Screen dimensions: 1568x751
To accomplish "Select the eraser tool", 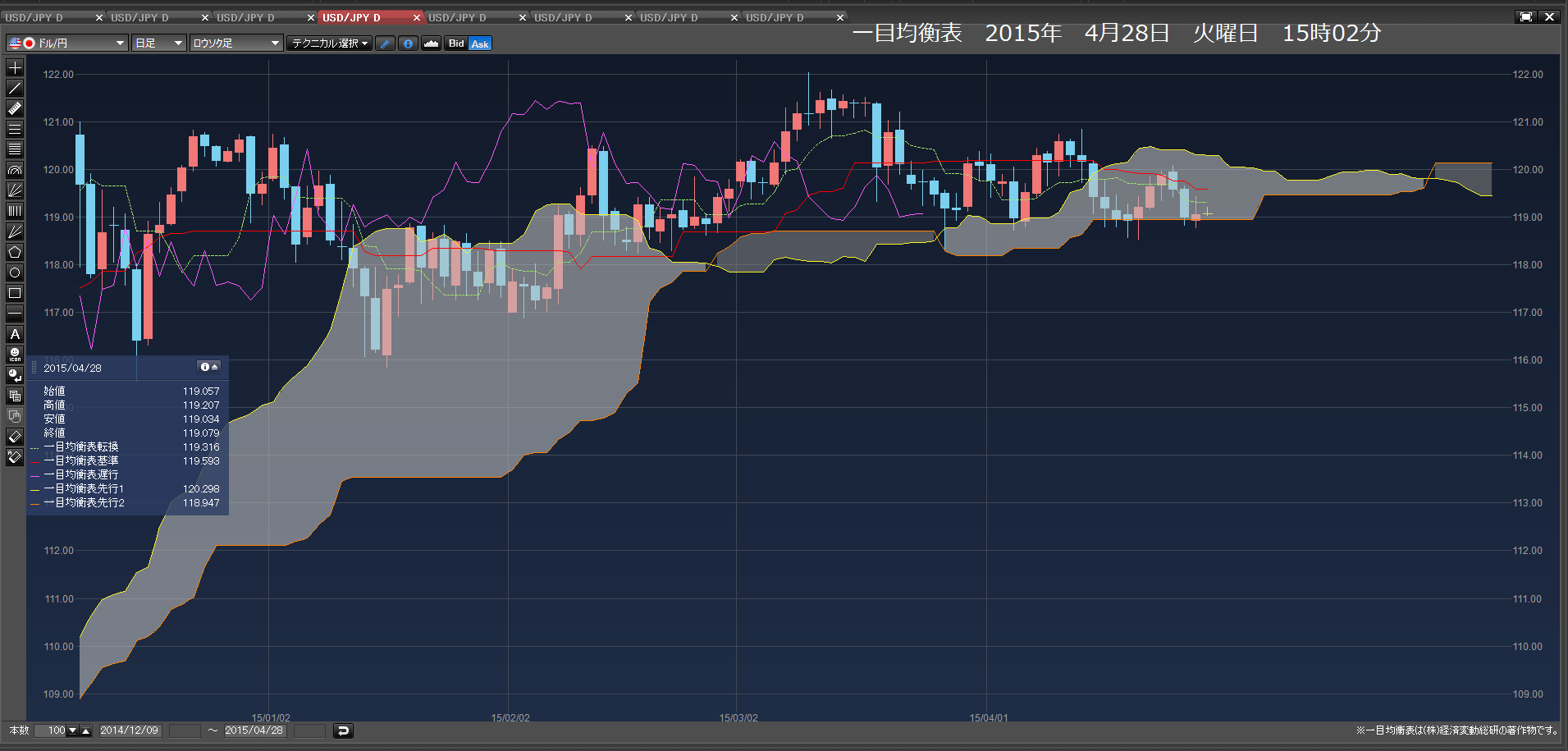I will coord(15,437).
